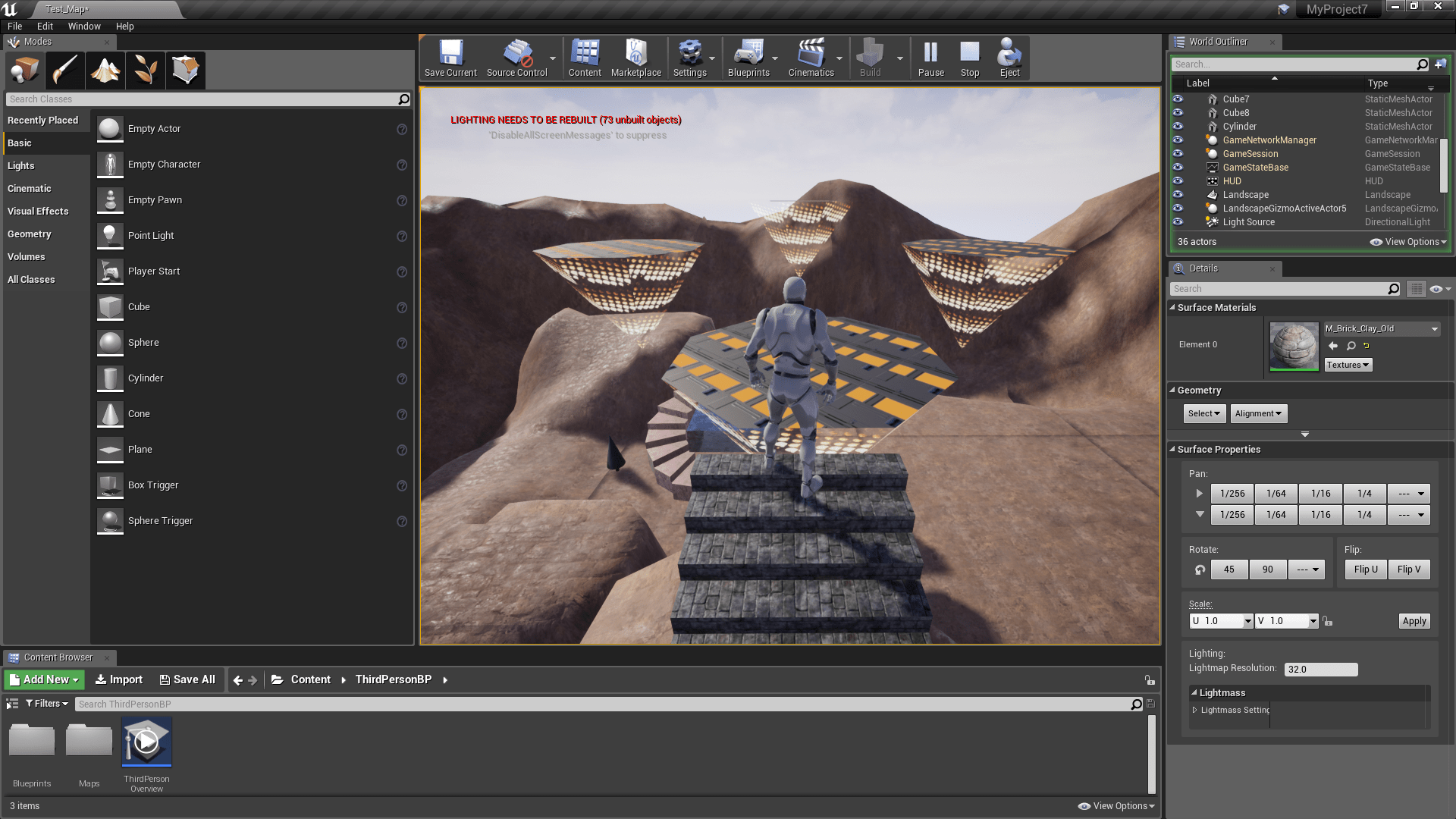This screenshot has width=1456, height=819.
Task: Select the Lights category tab
Action: [21, 166]
